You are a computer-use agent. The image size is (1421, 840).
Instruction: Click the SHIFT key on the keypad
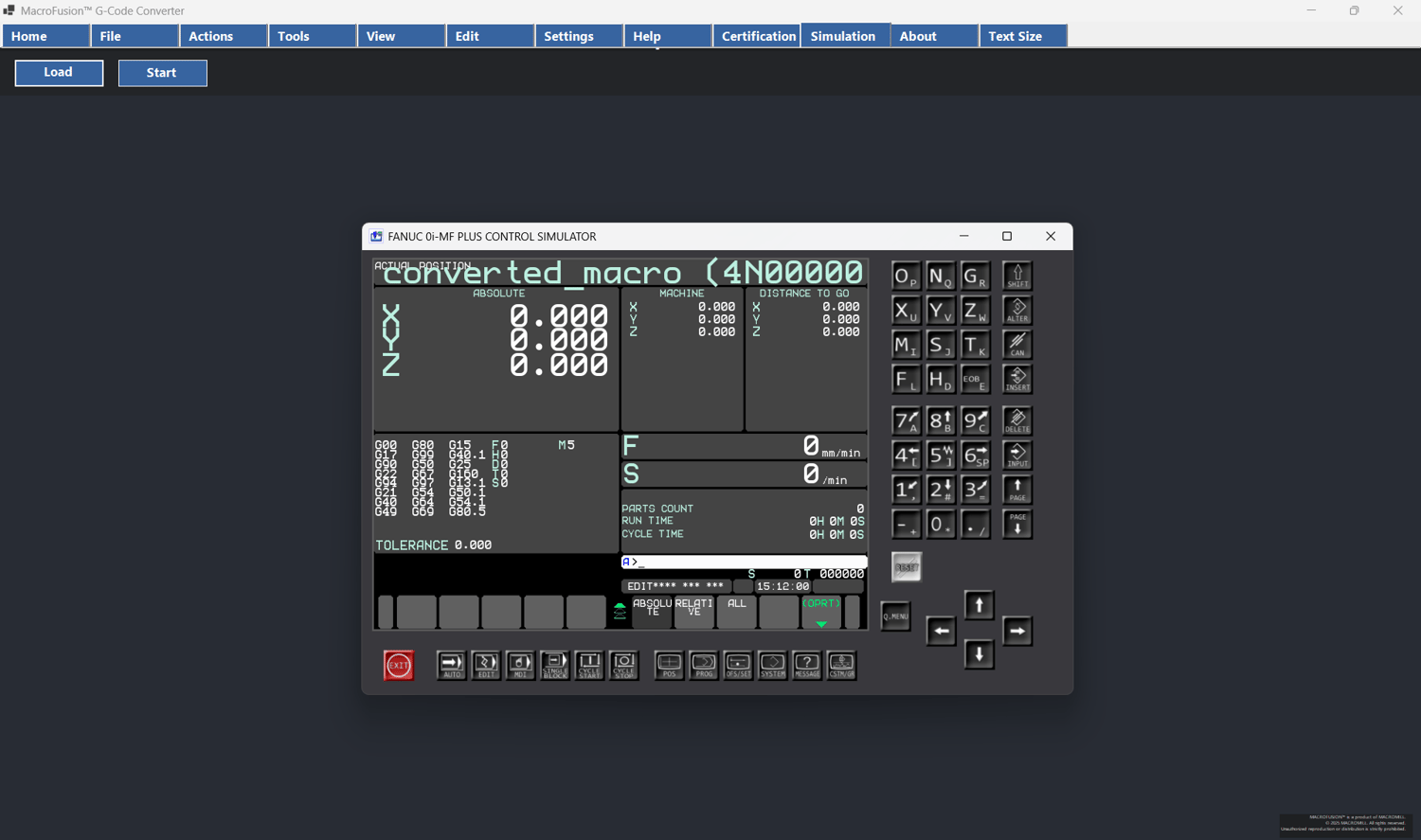click(x=1017, y=277)
